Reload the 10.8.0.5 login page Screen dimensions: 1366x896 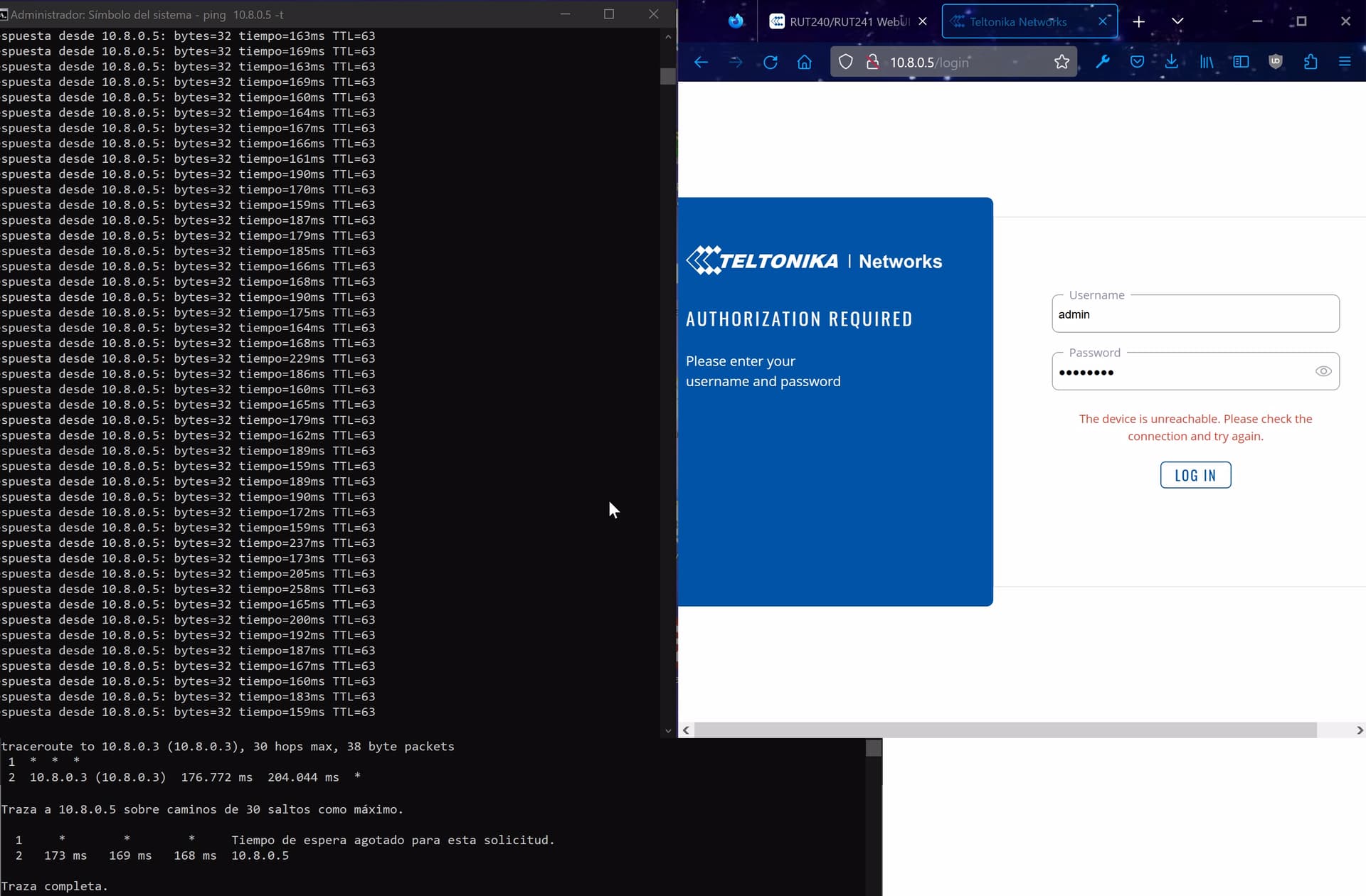[x=770, y=62]
